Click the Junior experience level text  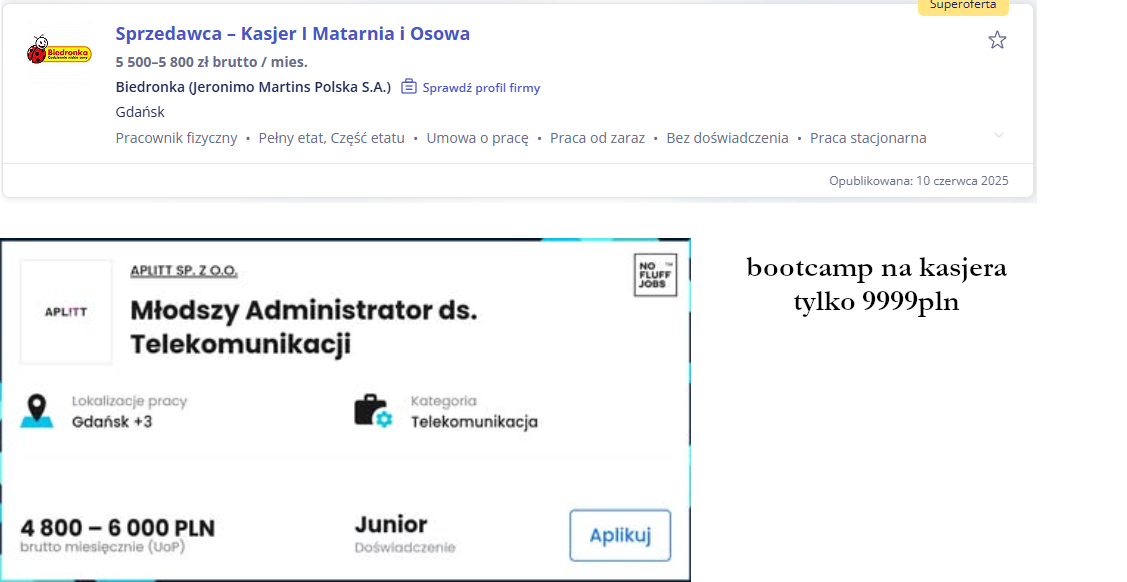391,525
